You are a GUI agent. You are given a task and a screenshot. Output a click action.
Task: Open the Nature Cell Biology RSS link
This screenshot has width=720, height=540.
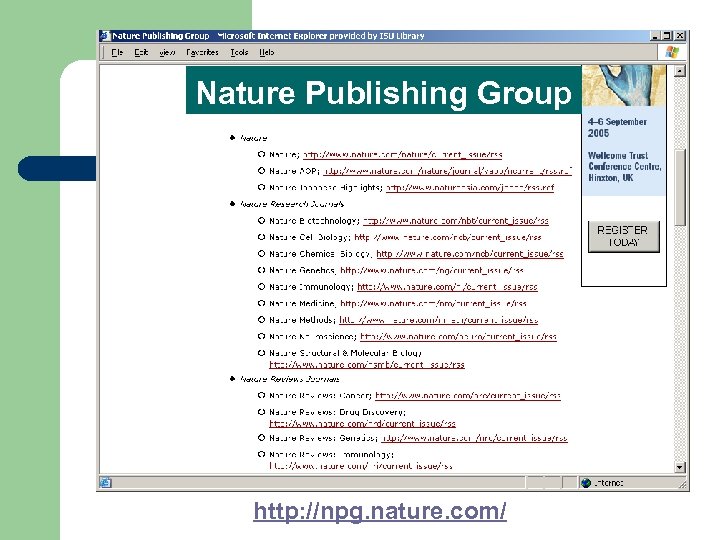coord(448,237)
